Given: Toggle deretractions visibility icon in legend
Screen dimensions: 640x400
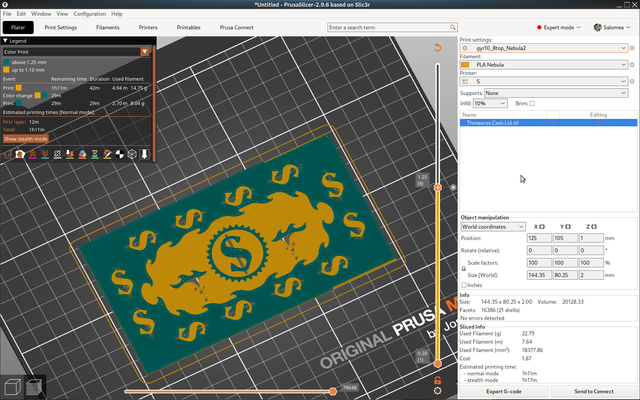Looking at the screenshot, I should (45, 154).
